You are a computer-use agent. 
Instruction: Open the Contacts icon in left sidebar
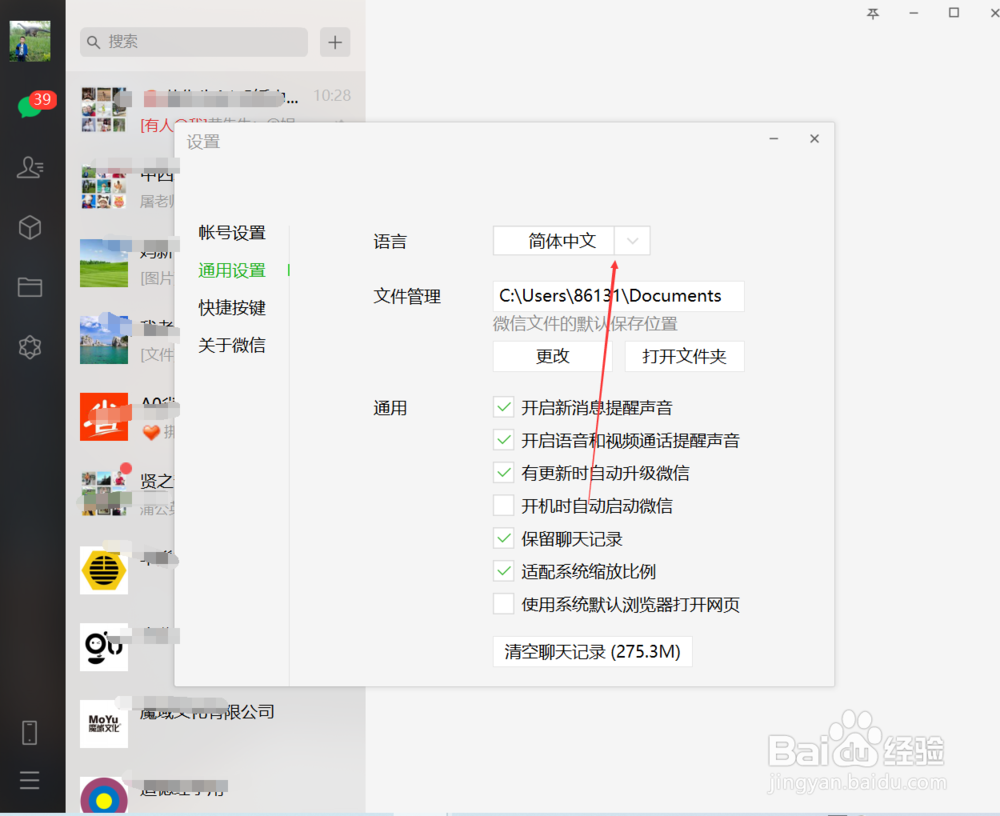coord(30,167)
